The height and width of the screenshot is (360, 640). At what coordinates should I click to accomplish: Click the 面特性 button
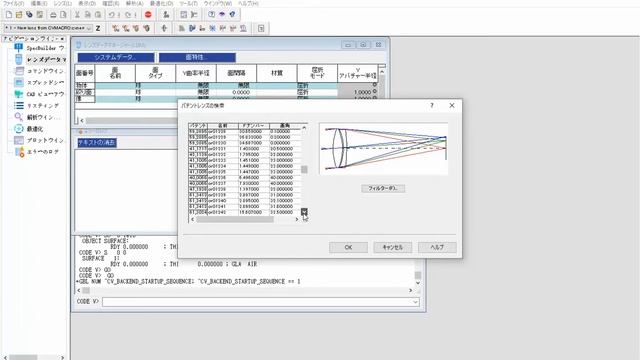(197, 58)
